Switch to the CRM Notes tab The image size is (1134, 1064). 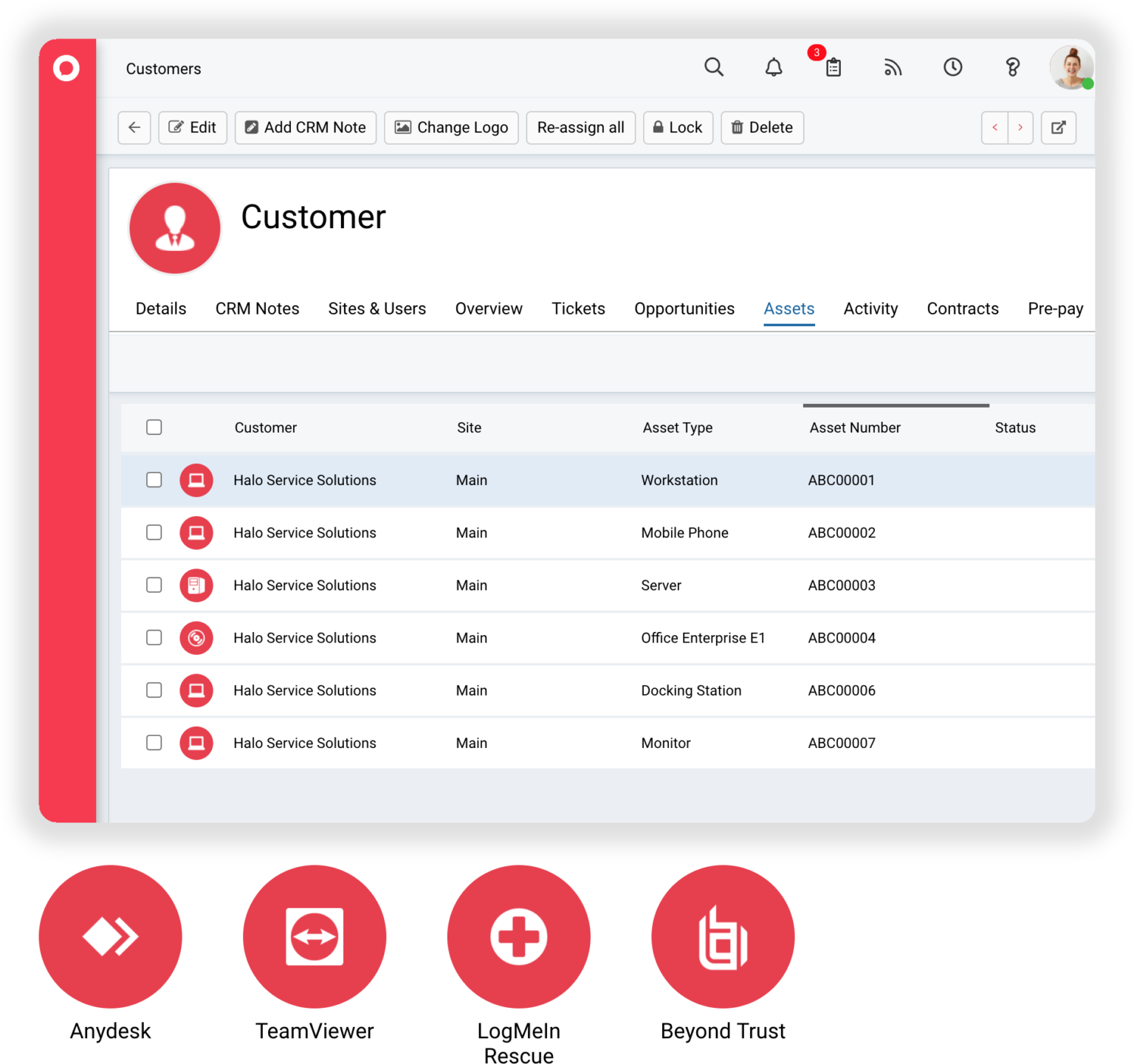pos(257,309)
